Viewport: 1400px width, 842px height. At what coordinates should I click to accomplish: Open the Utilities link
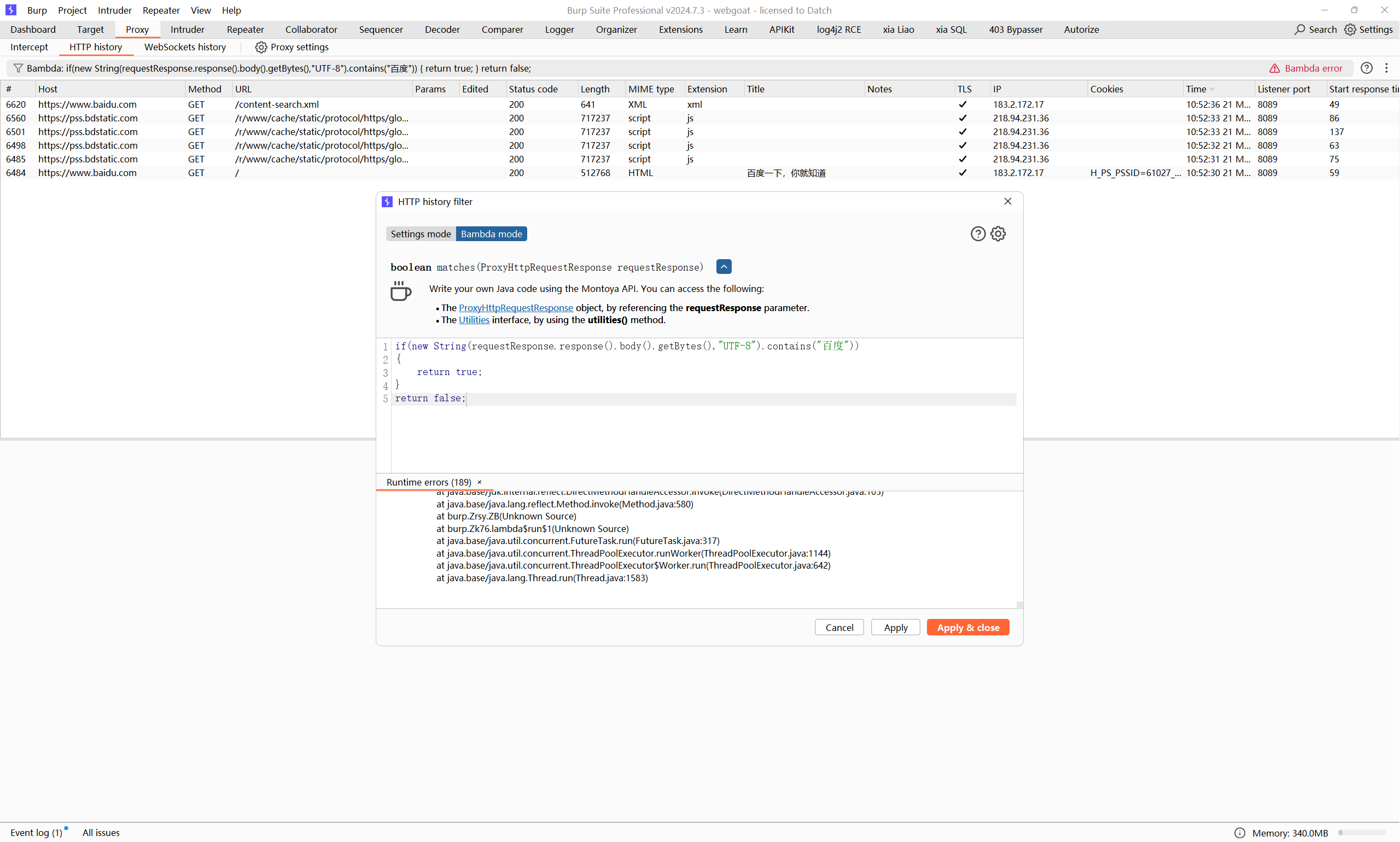coord(474,320)
